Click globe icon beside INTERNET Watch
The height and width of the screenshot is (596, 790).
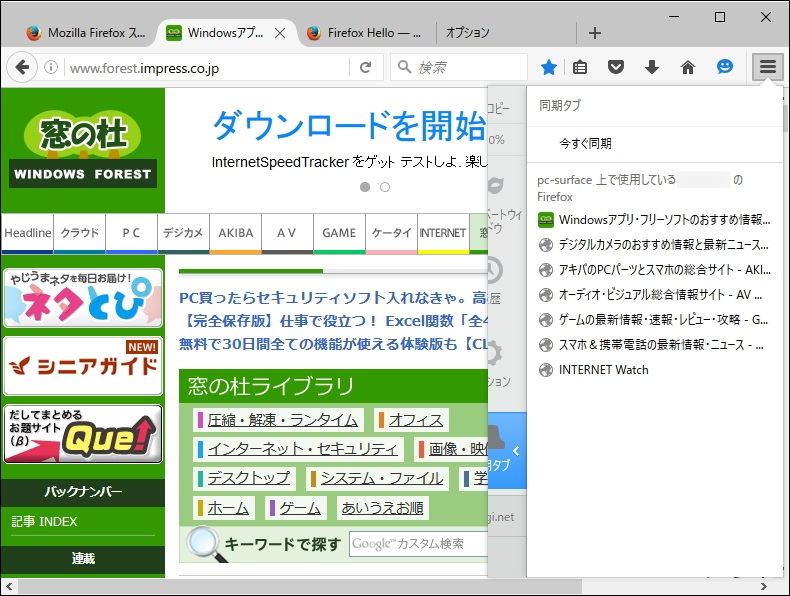tap(546, 370)
